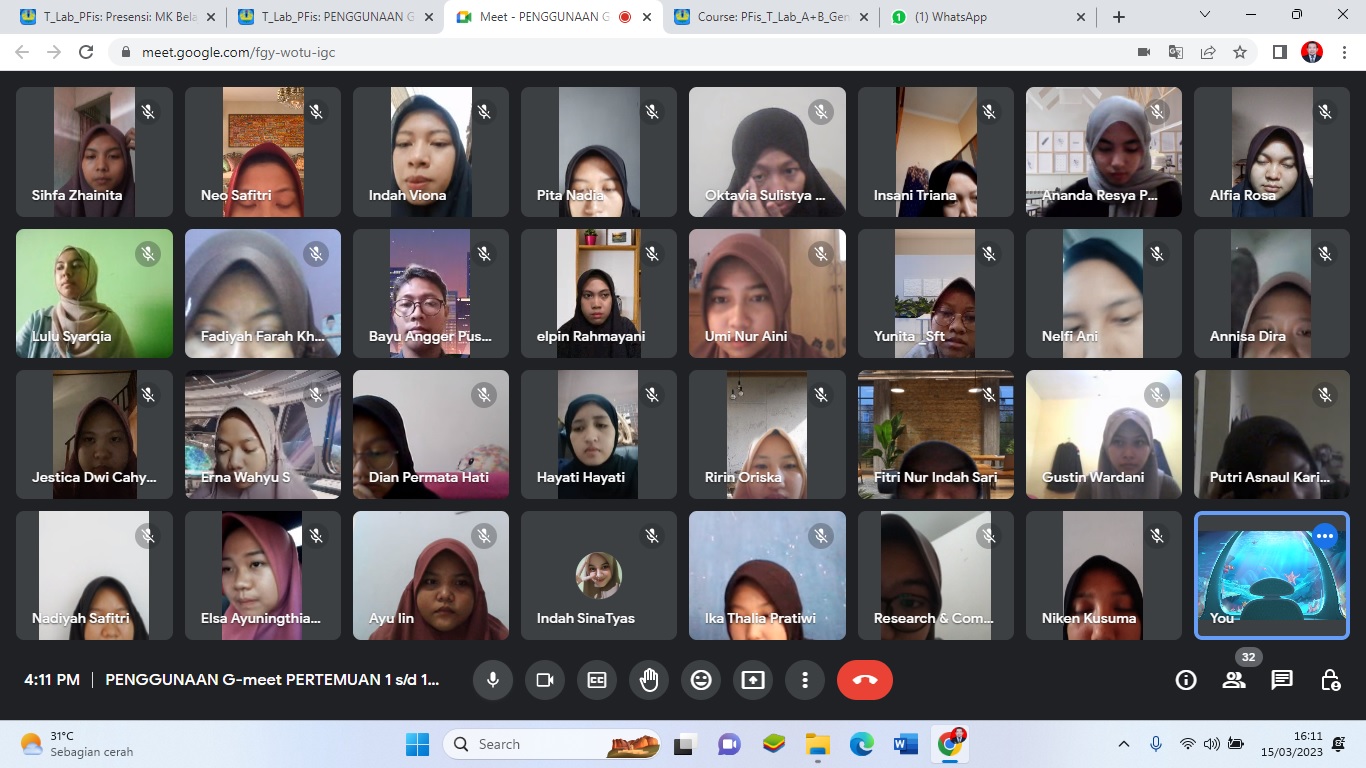Raise hand in the meeting
Image resolution: width=1366 pixels, height=768 pixels.
tap(649, 680)
